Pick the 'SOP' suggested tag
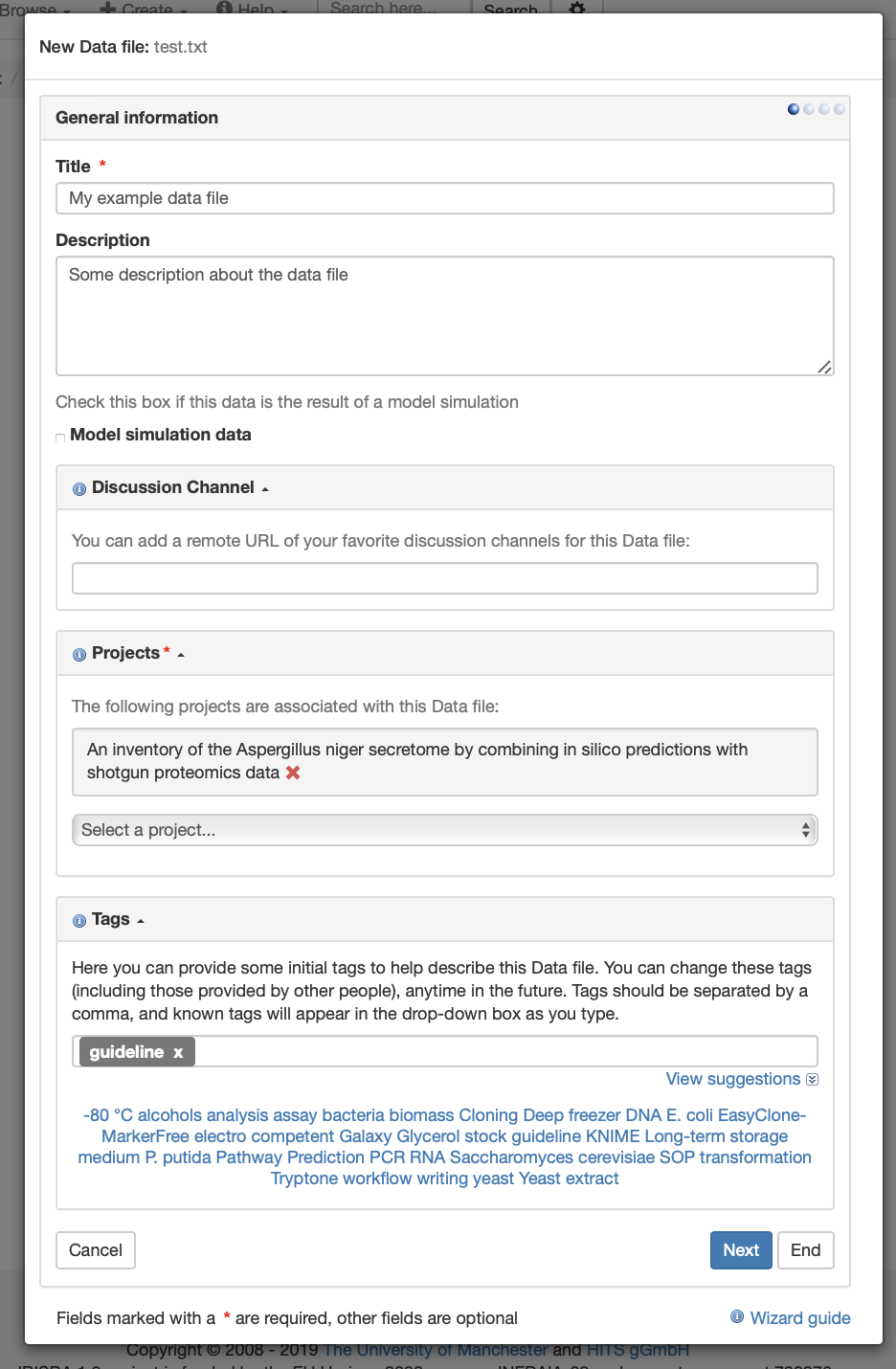896x1369 pixels. [677, 1157]
